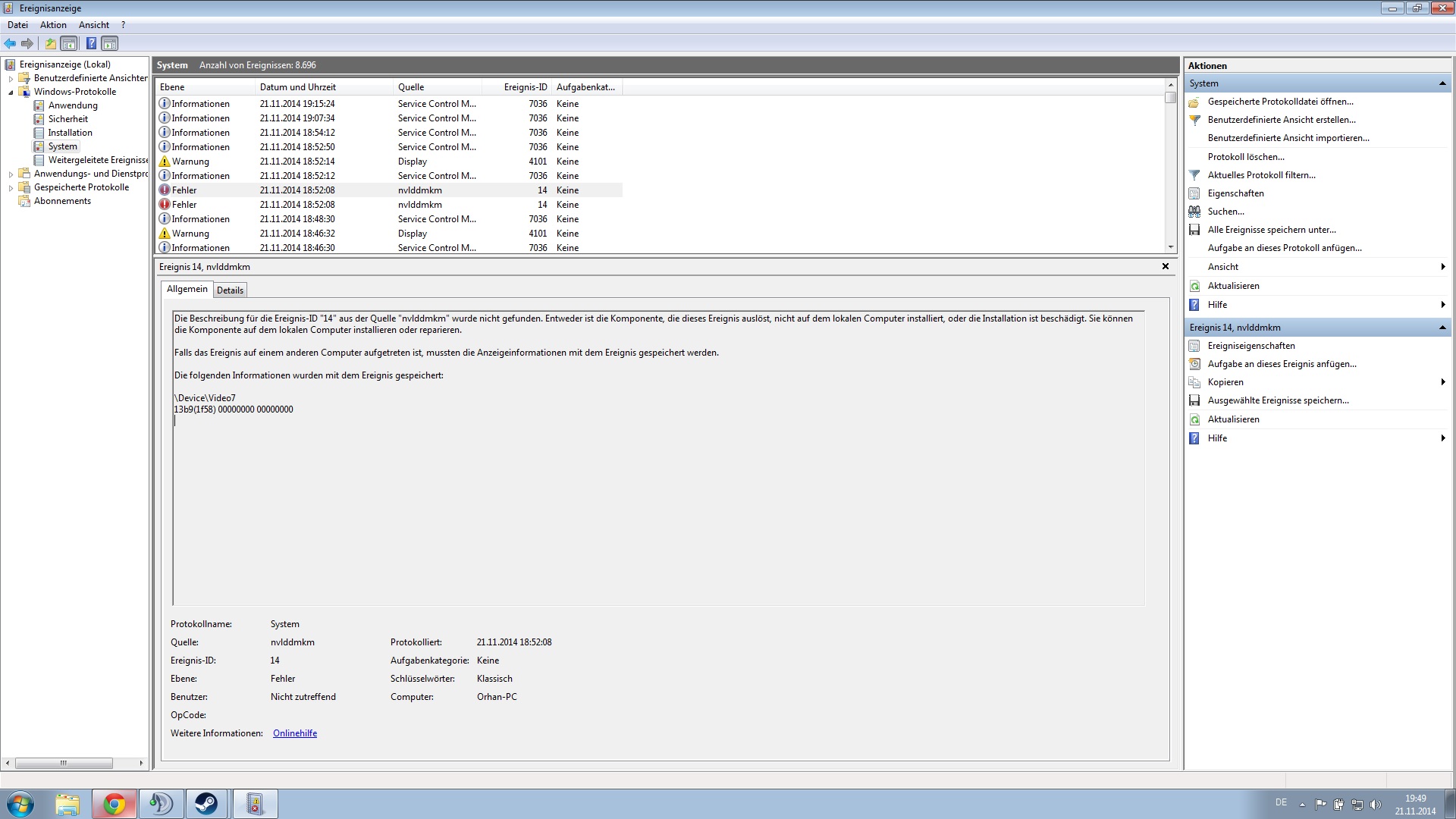Screen dimensions: 1456x819
Task: Click Chrome icon in the taskbar
Action: pyautogui.click(x=115, y=804)
